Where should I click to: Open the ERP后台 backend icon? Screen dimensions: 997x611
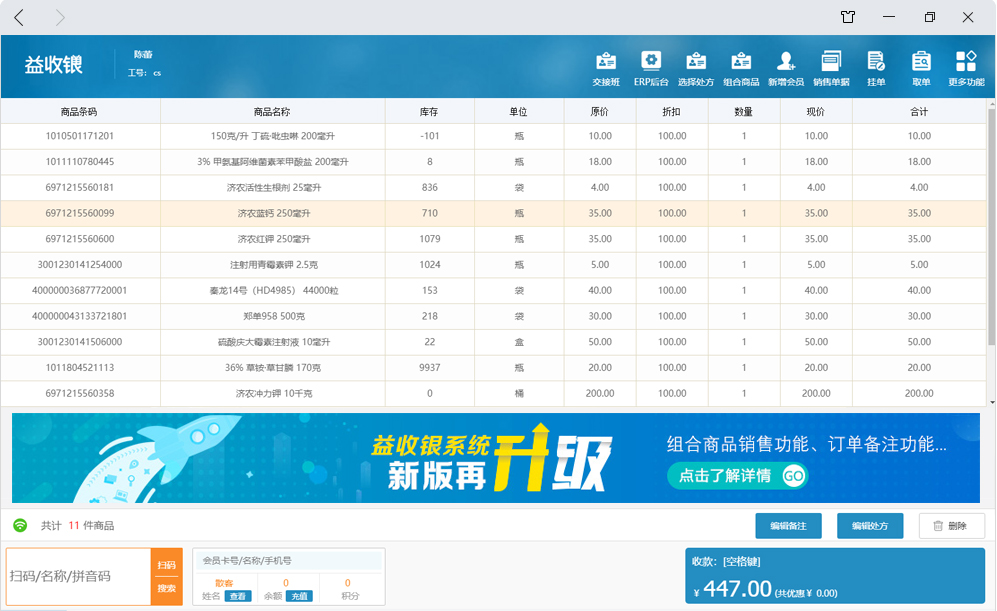tap(651, 67)
